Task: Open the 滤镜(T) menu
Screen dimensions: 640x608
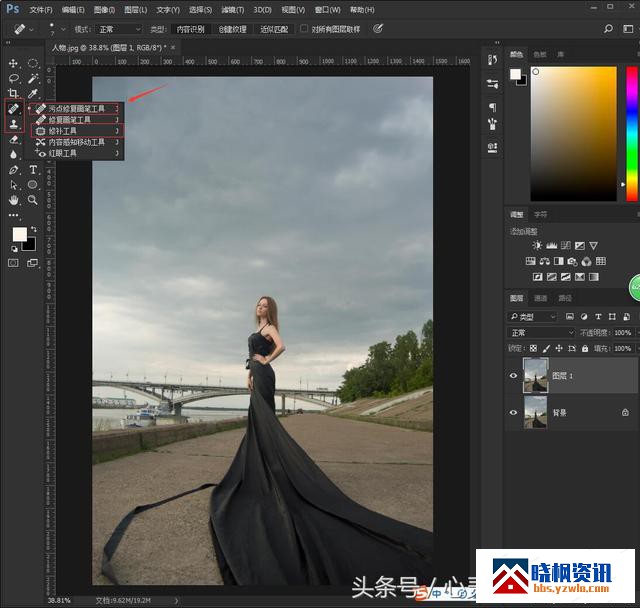Action: click(232, 9)
